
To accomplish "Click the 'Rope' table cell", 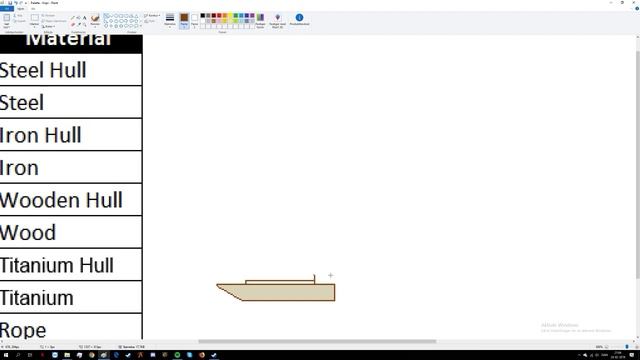I will click(71, 327).
